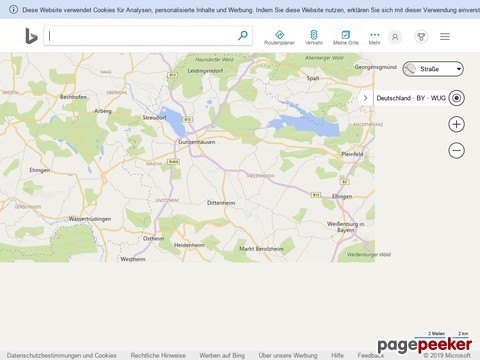The width and height of the screenshot is (480, 360).
Task: Click the Hilfe footer link
Action: click(337, 355)
